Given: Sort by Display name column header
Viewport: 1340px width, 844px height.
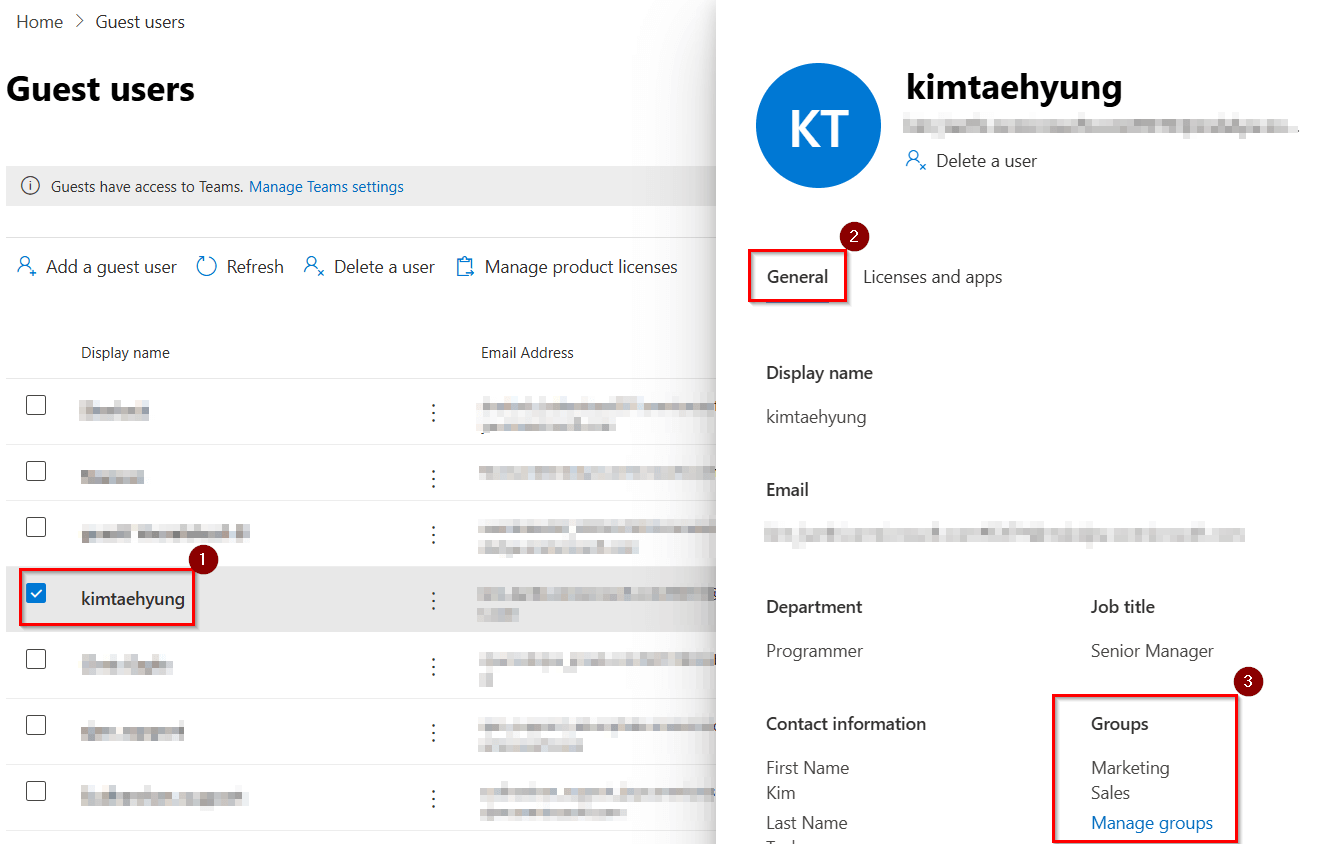Looking at the screenshot, I should tap(125, 353).
